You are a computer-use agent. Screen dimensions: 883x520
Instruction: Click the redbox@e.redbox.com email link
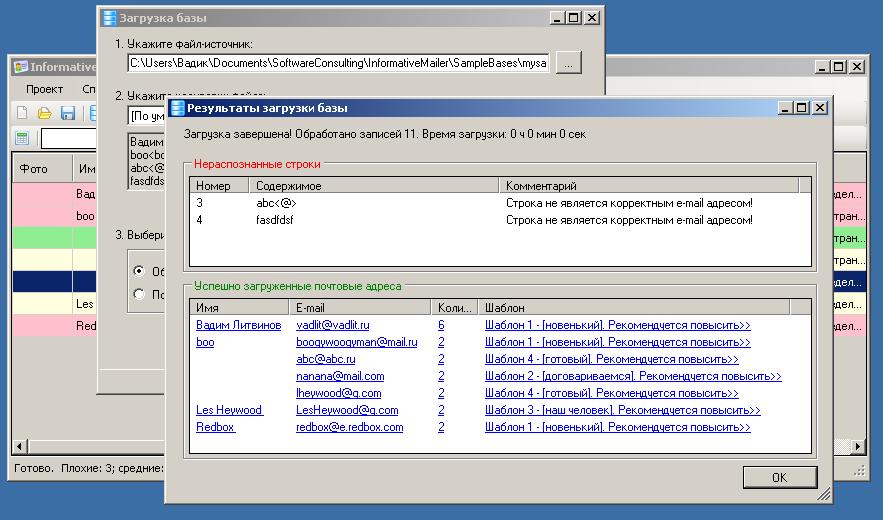350,427
